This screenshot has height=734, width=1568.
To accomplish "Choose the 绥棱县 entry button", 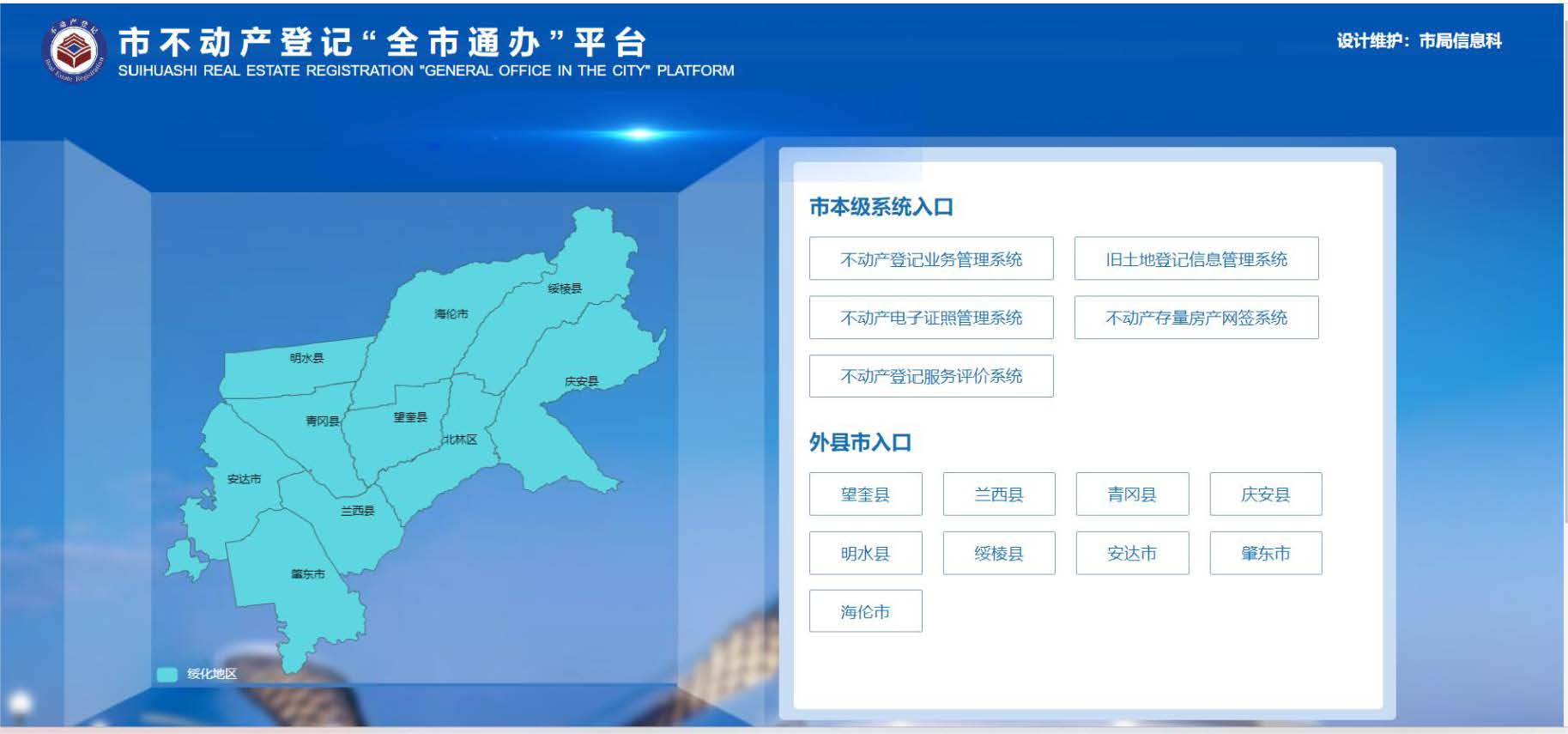I will click(998, 553).
